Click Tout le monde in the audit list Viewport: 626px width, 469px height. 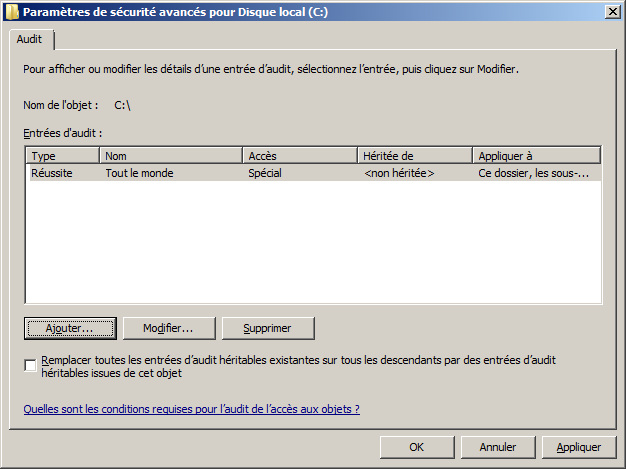pyautogui.click(x=139, y=173)
